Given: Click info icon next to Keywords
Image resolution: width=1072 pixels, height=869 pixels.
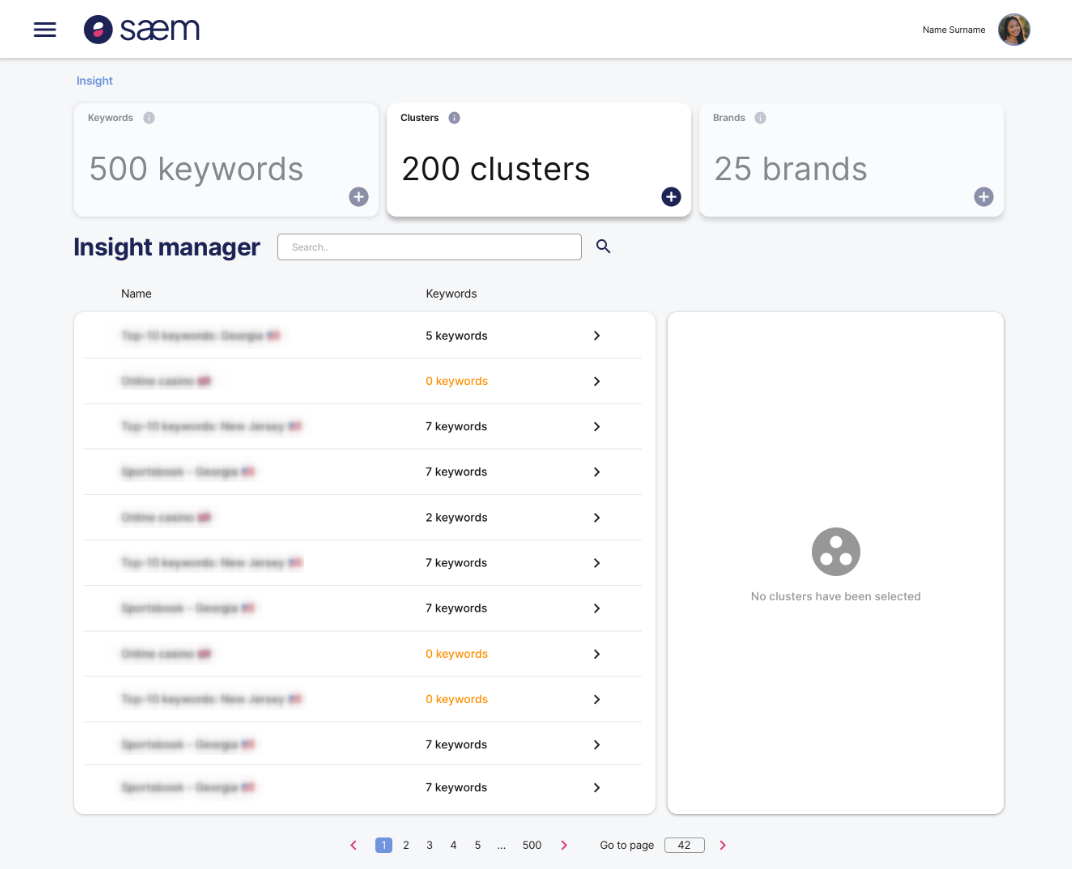Looking at the screenshot, I should (x=149, y=118).
